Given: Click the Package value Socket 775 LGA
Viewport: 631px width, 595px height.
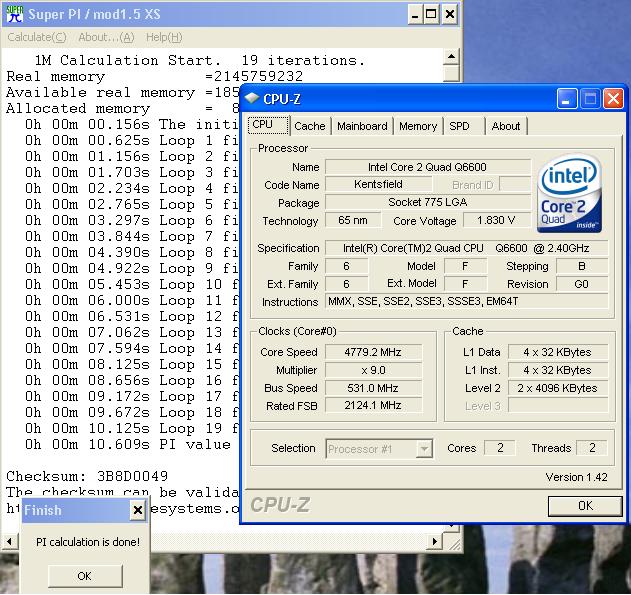Looking at the screenshot, I should click(428, 202).
